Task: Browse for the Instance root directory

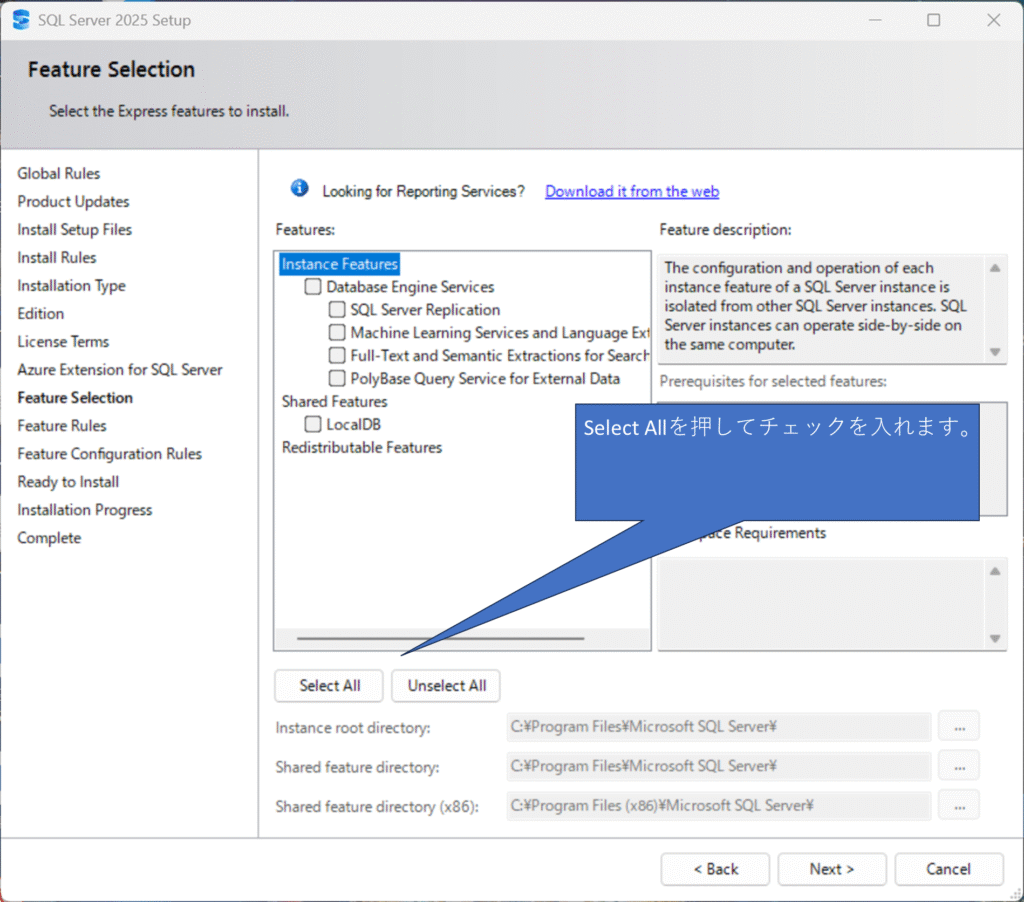Action: pos(959,727)
